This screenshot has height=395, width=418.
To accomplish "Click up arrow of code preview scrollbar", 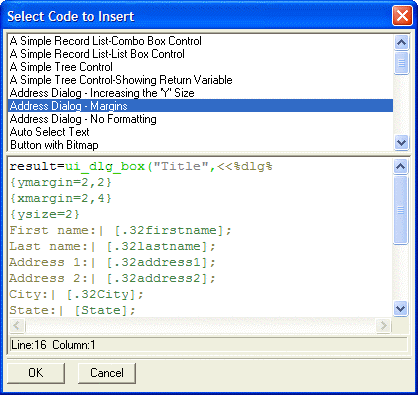I will pos(400,166).
